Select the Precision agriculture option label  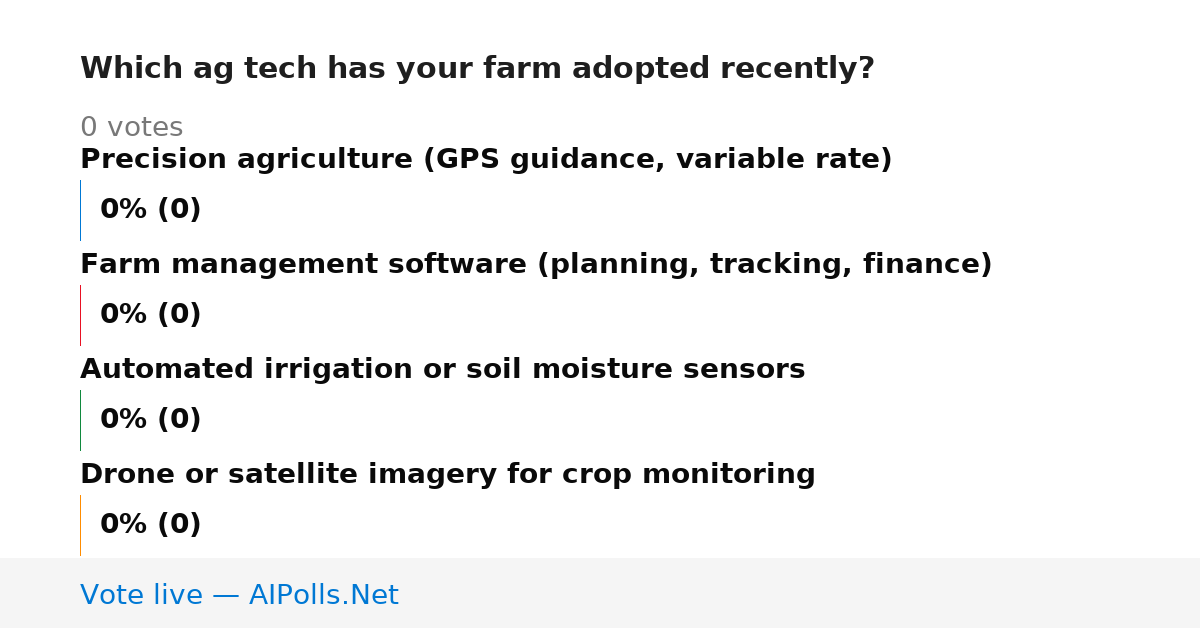[x=486, y=160]
